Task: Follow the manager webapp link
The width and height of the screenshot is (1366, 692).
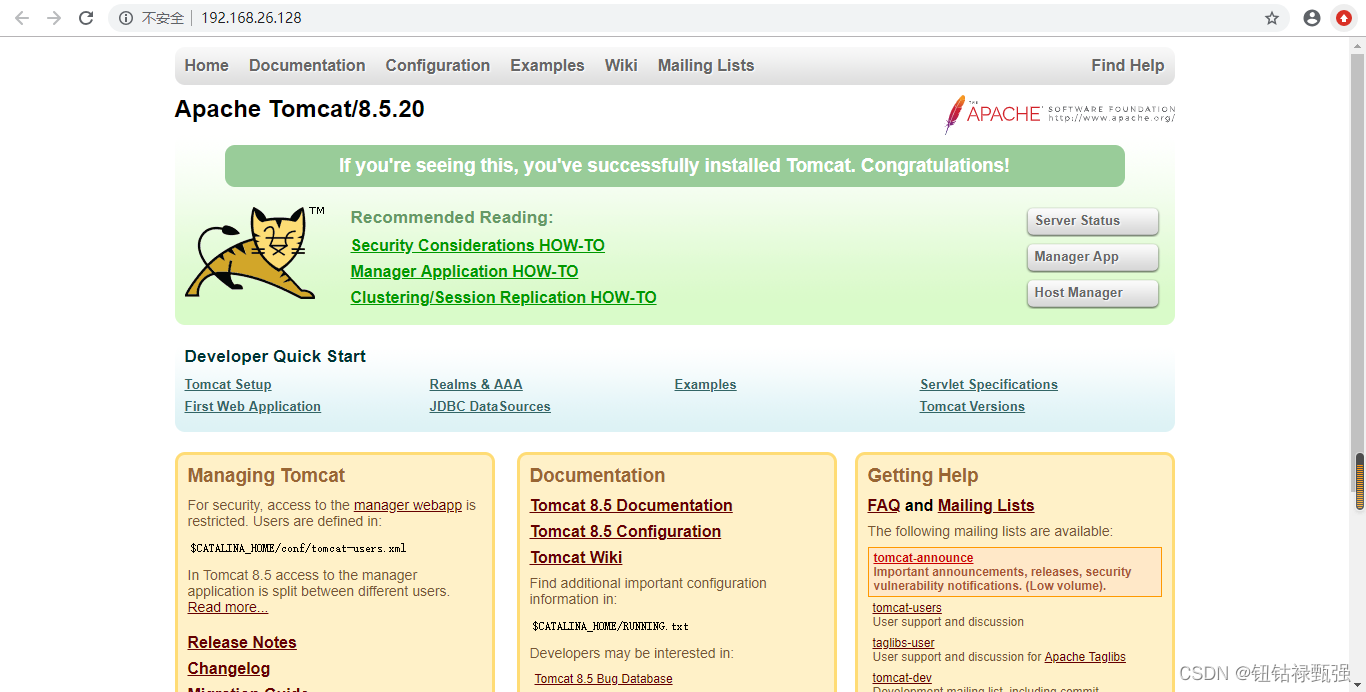Action: click(x=408, y=505)
